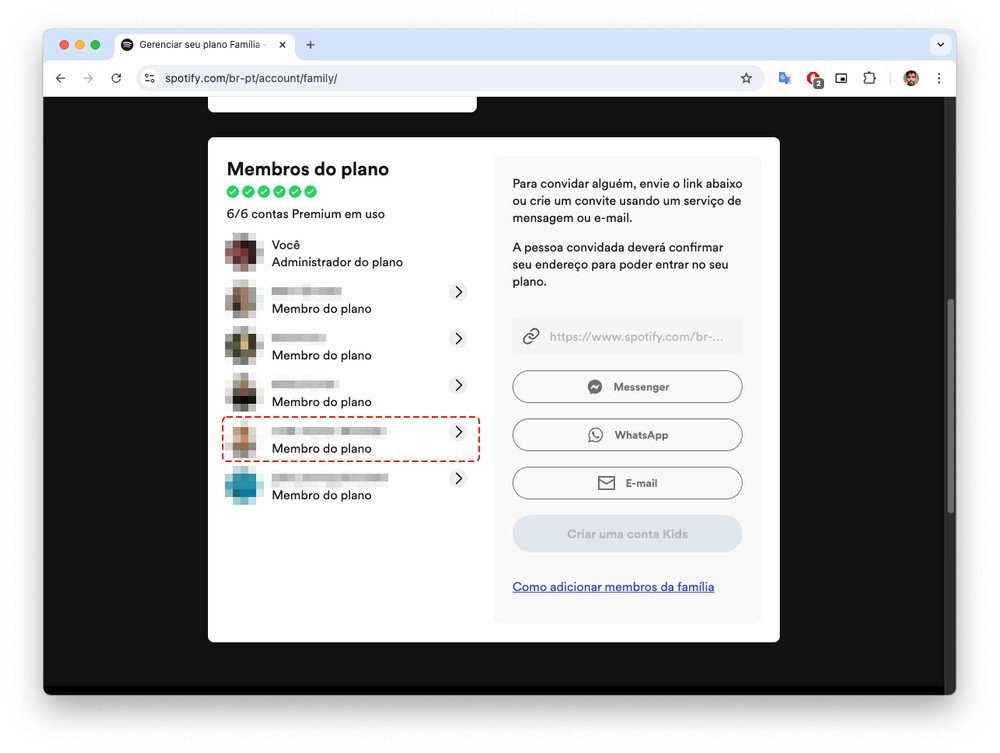Click the Chrome profile avatar icon
Screen dimensions: 1000x753
pyautogui.click(x=910, y=78)
